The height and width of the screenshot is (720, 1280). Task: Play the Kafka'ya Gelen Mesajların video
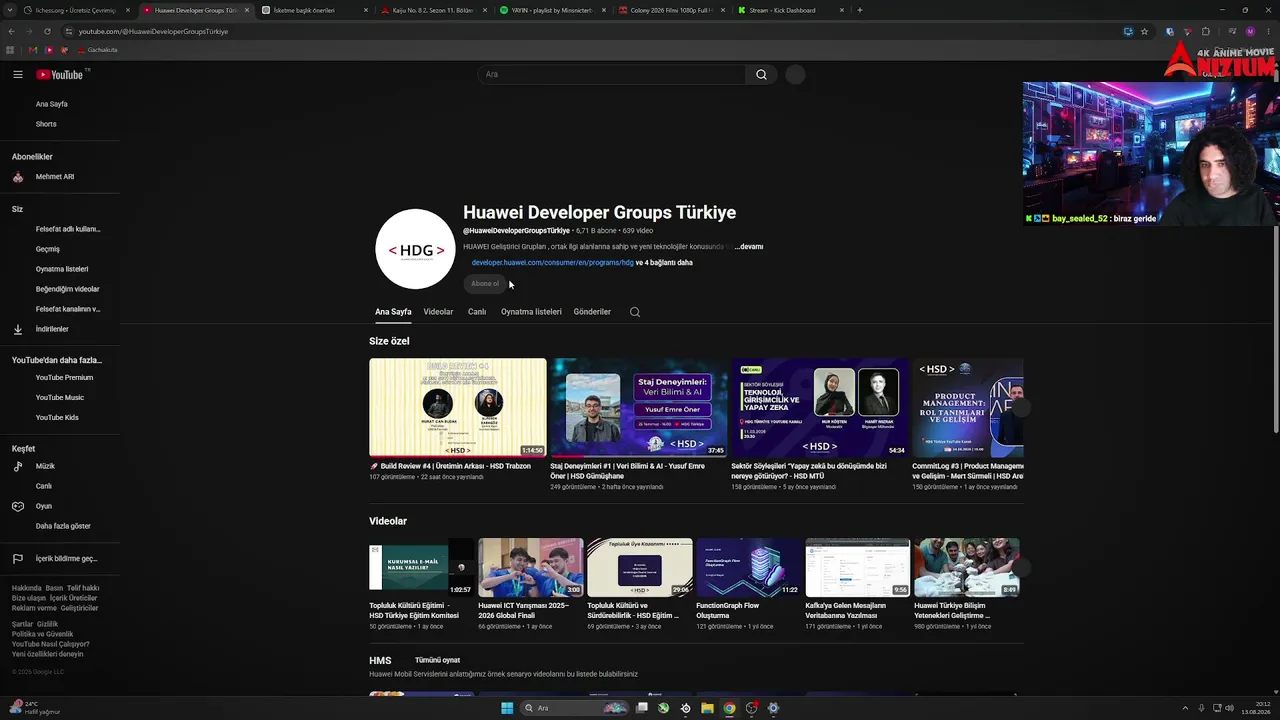click(858, 568)
